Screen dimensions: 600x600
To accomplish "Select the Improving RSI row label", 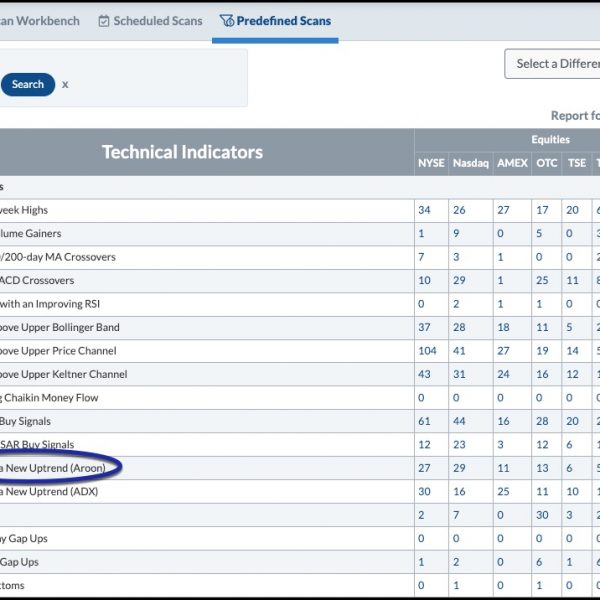I will 50,304.
